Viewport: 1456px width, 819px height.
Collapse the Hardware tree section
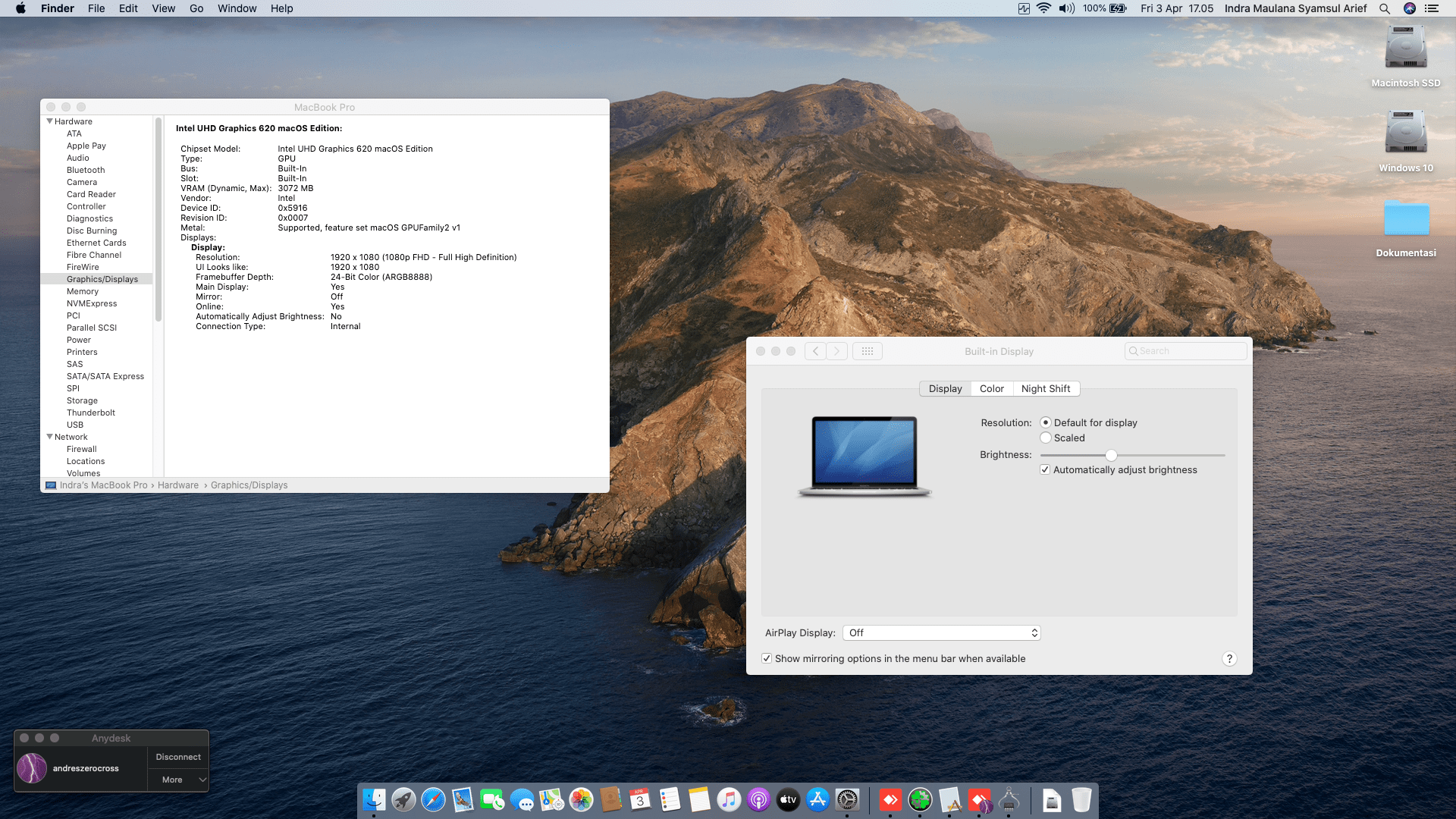point(50,121)
